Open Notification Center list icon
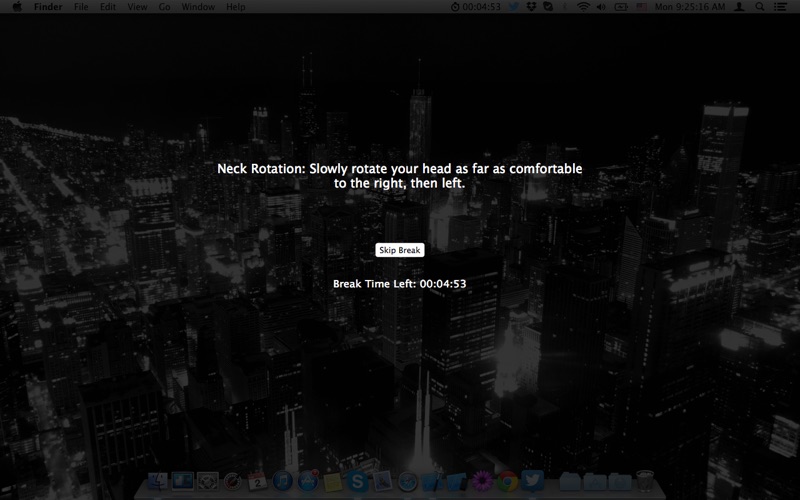 click(x=780, y=7)
